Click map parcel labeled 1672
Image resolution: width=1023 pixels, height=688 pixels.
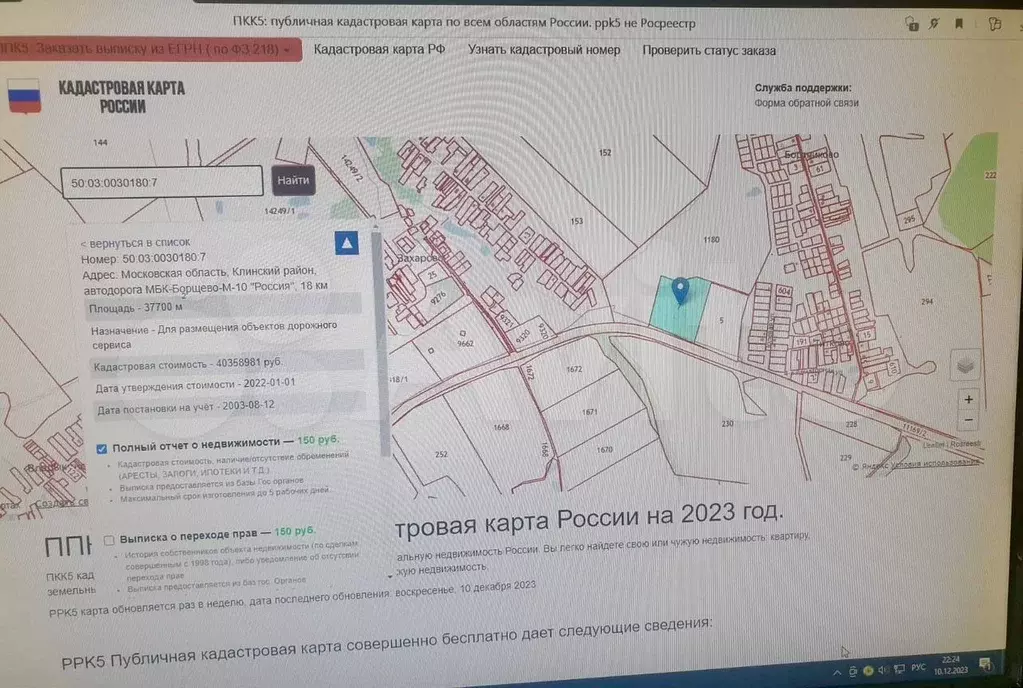pyautogui.click(x=574, y=369)
